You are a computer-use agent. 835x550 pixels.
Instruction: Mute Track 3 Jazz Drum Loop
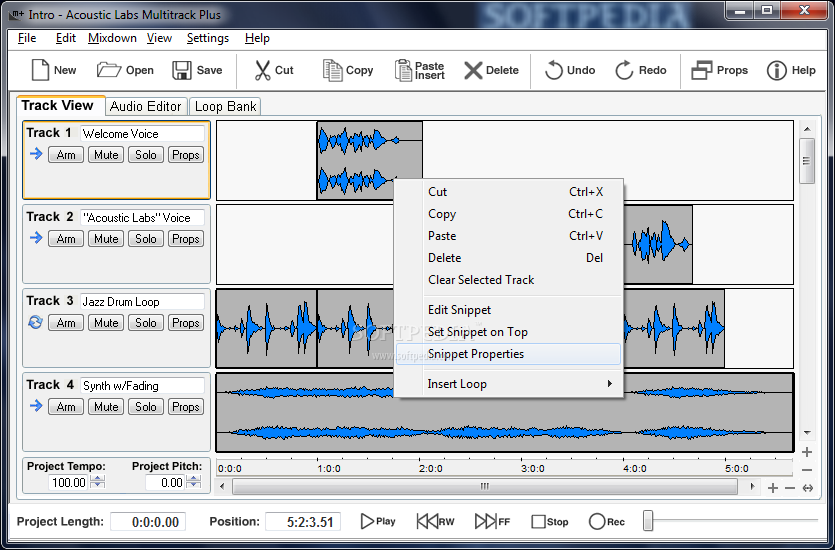coord(106,323)
